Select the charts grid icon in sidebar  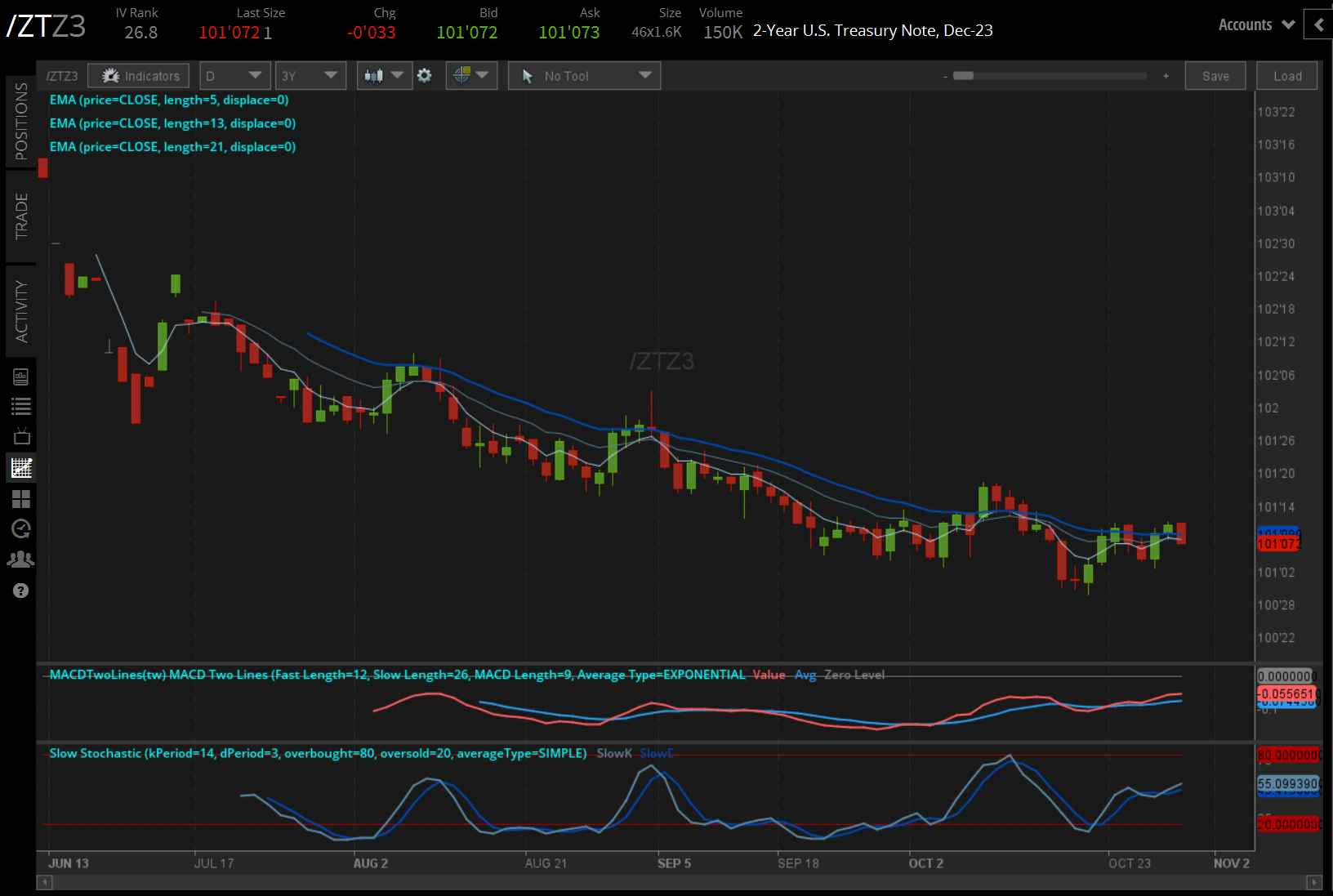(x=21, y=468)
